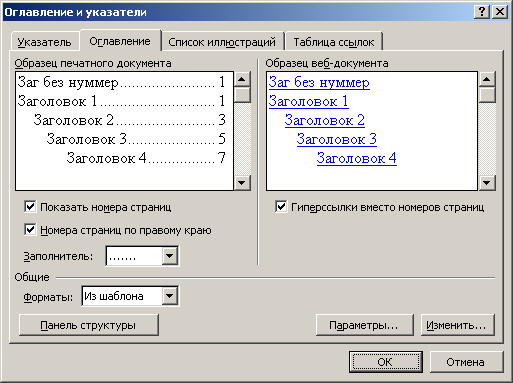Click web preview scroll down arrow
This screenshot has height=383, width=513.
tap(487, 183)
